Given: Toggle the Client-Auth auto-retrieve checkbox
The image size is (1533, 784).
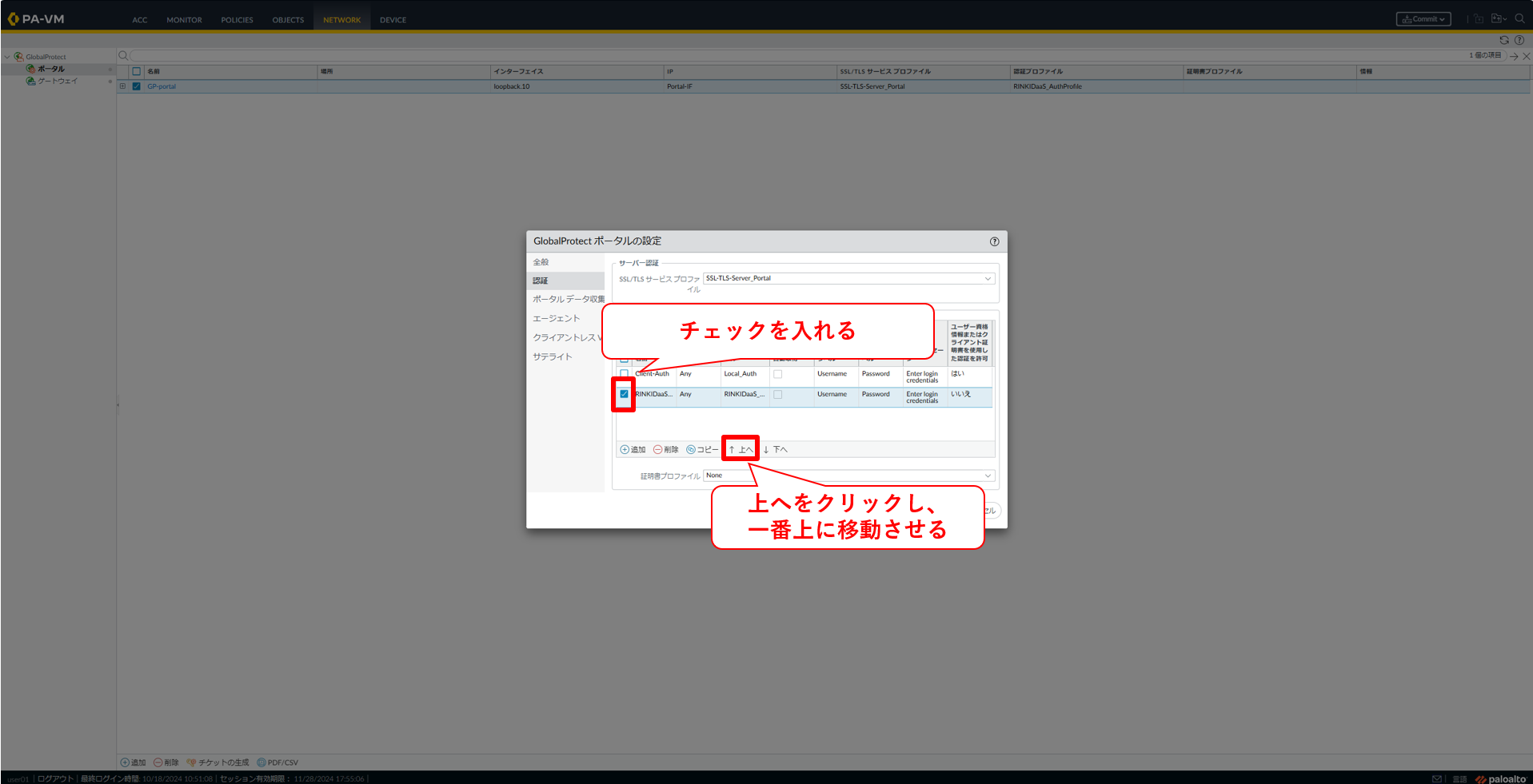Looking at the screenshot, I should [777, 374].
